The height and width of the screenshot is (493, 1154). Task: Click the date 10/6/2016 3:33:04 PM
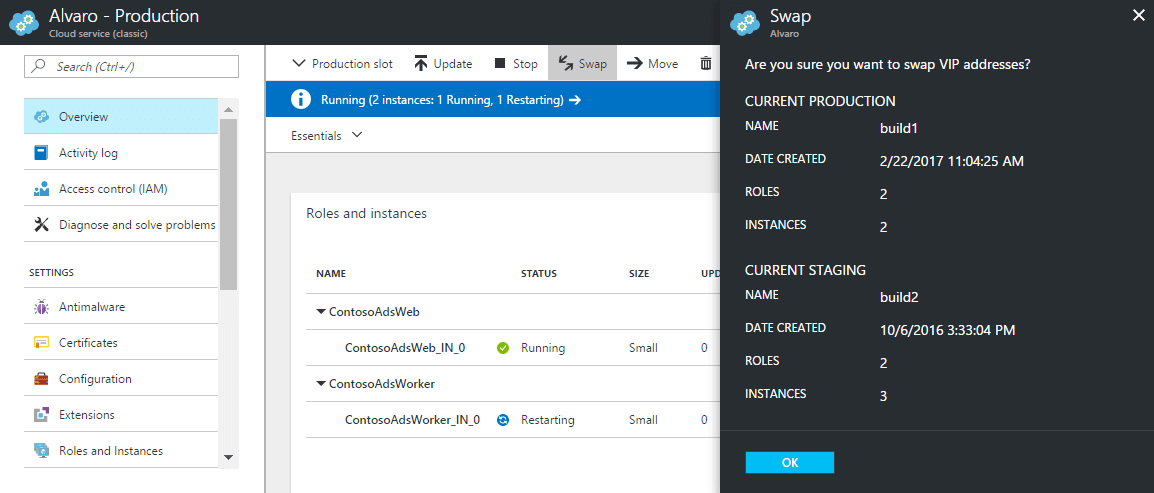(947, 330)
